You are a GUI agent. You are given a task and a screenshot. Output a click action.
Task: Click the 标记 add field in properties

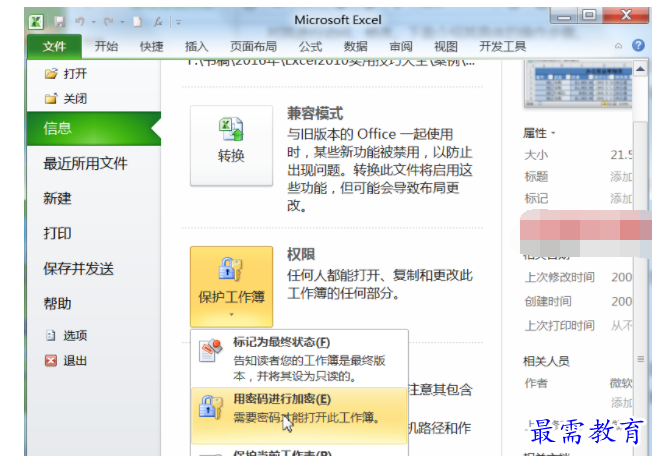pyautogui.click(x=621, y=198)
